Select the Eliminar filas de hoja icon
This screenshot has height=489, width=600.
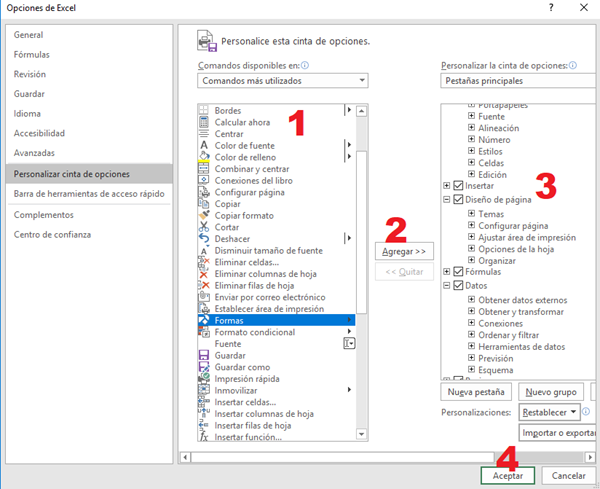click(x=204, y=285)
